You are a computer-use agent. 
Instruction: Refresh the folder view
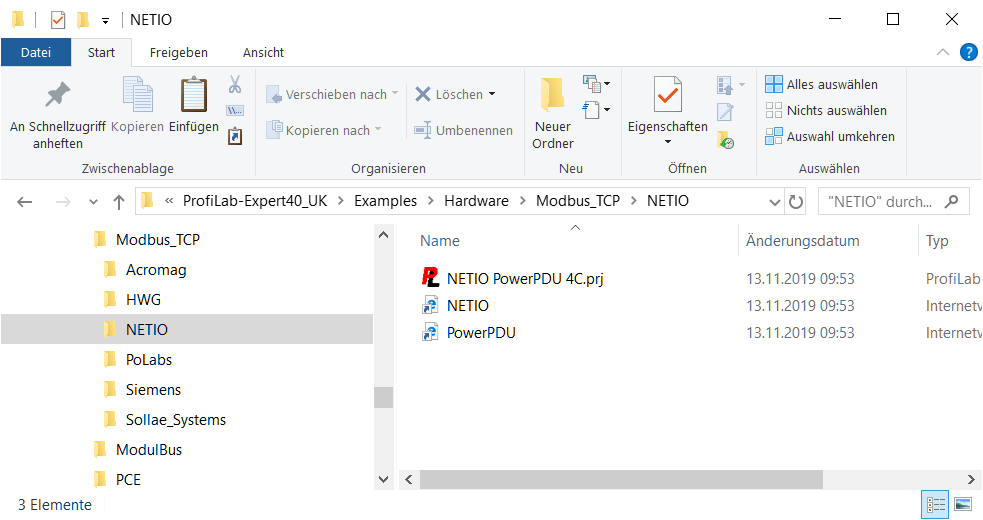tap(796, 202)
